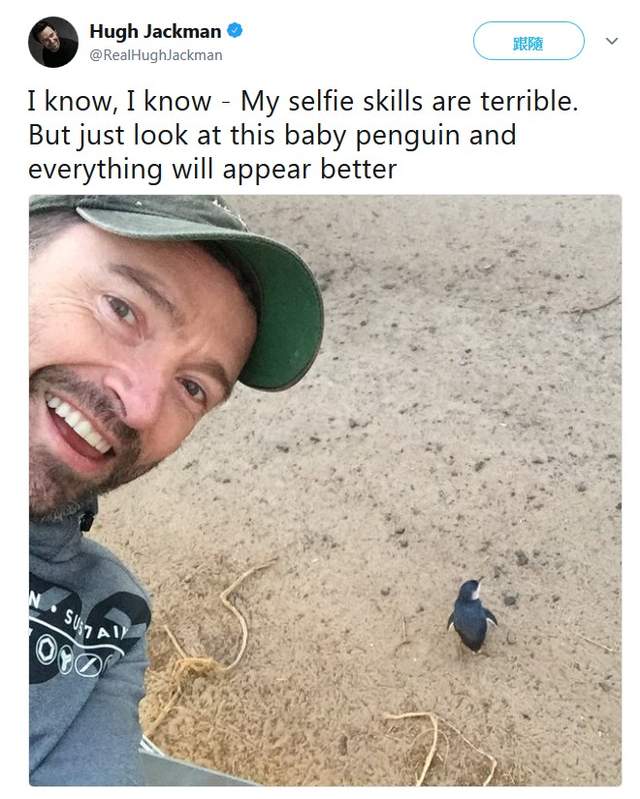Viewport: 640px width, 799px height.
Task: Select the 'I know, I know' text line
Action: pos(120,101)
